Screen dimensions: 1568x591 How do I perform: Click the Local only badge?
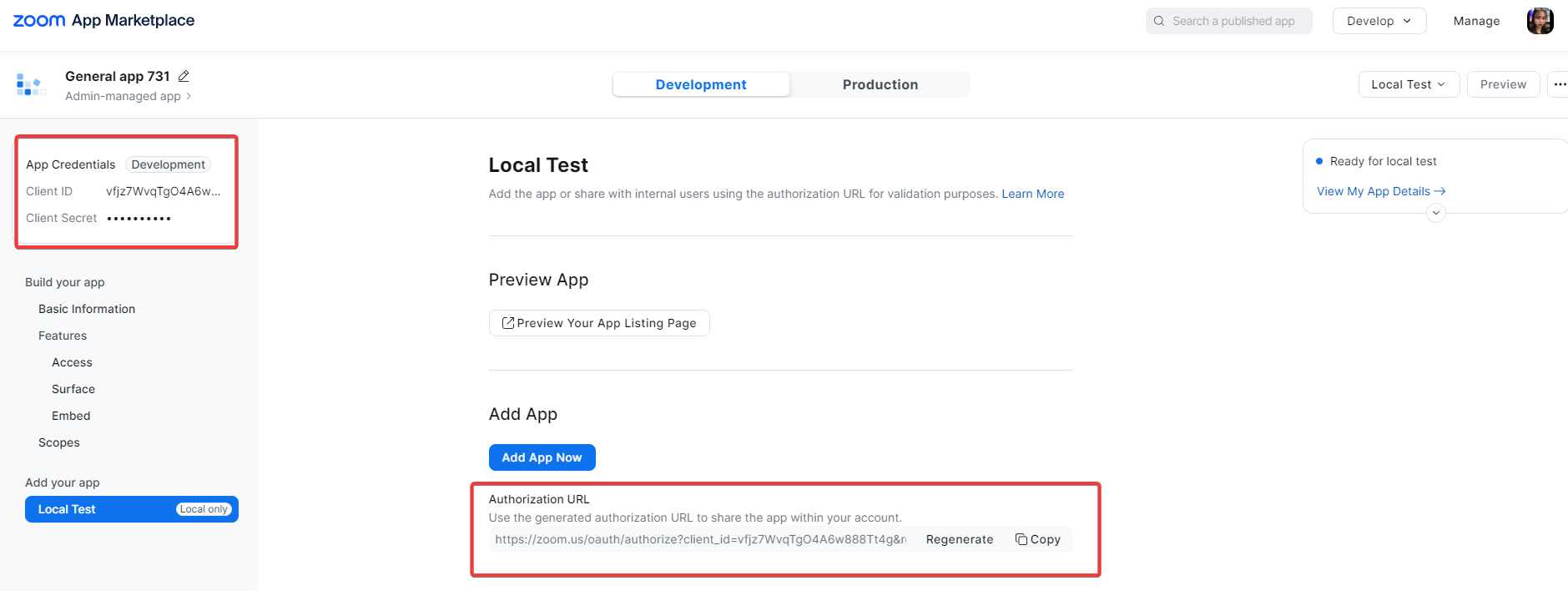click(x=204, y=509)
